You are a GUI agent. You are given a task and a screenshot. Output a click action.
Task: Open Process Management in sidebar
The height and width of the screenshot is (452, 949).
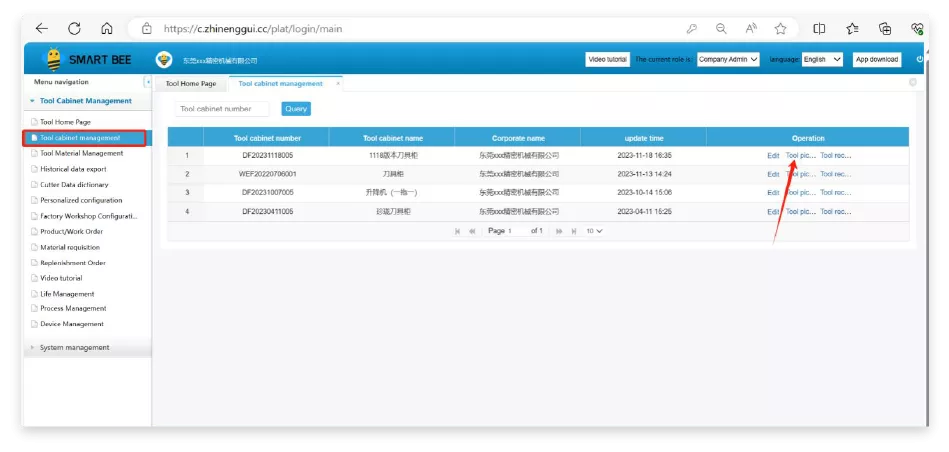(73, 309)
